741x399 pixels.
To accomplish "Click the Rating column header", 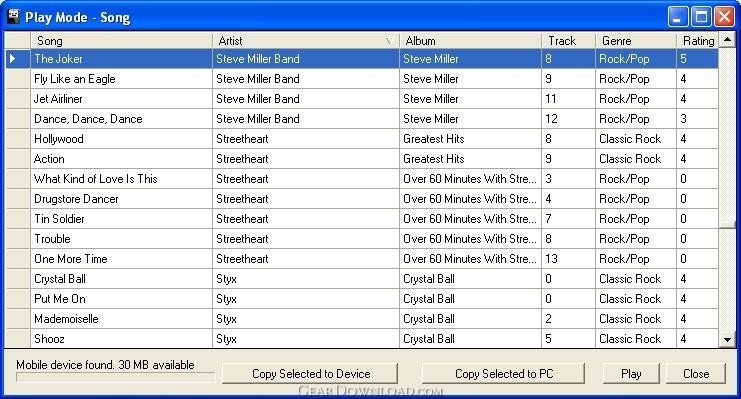I will (698, 41).
